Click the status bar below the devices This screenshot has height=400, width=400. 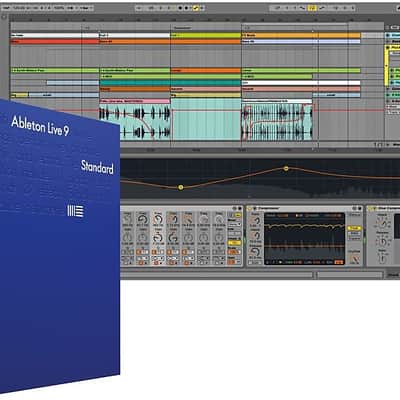[x=217, y=275]
